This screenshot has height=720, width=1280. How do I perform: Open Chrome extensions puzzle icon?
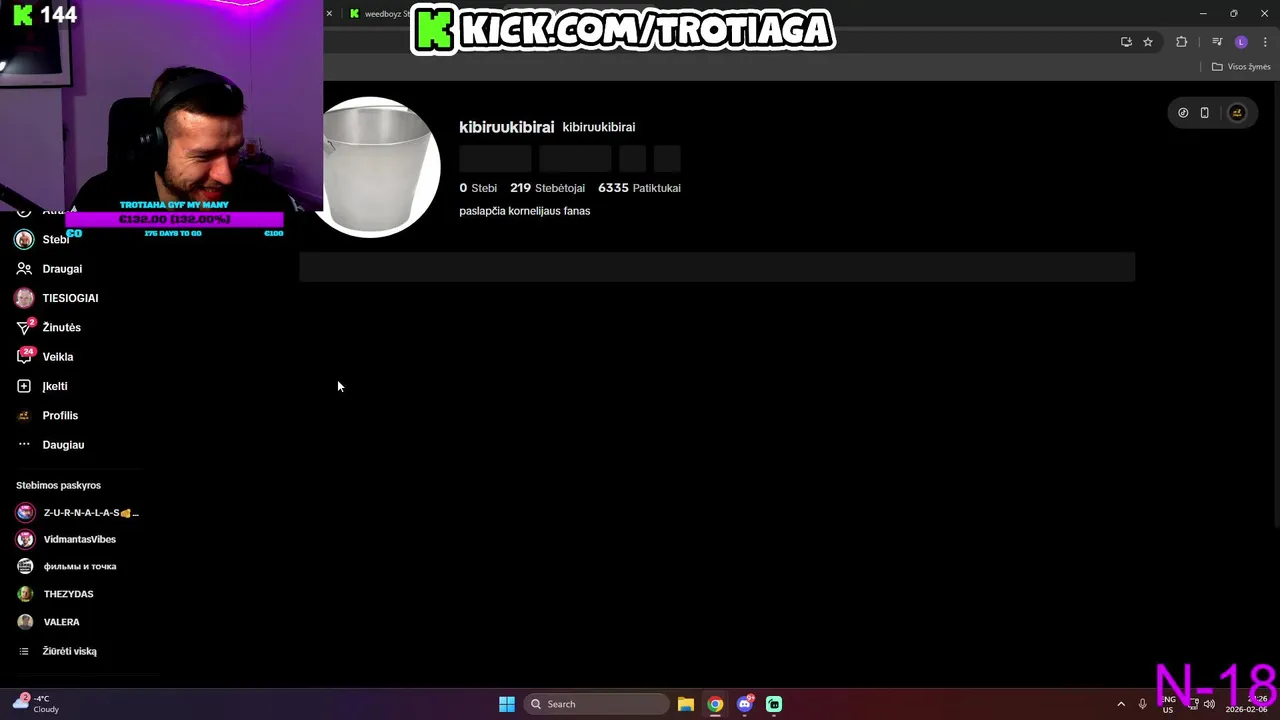1182,42
